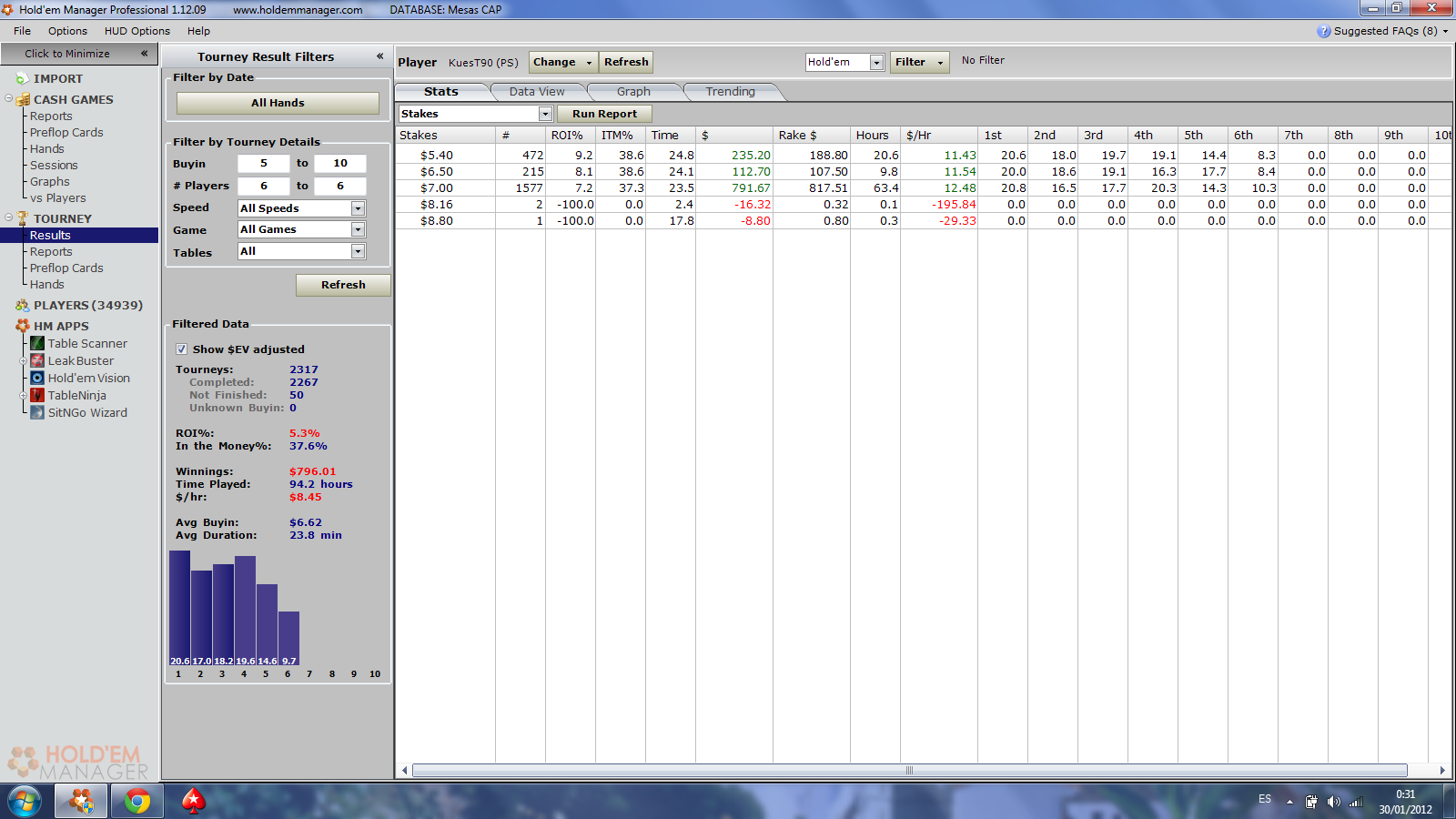Show hidden tray icons arrow
The image size is (1456, 819).
point(1289,802)
